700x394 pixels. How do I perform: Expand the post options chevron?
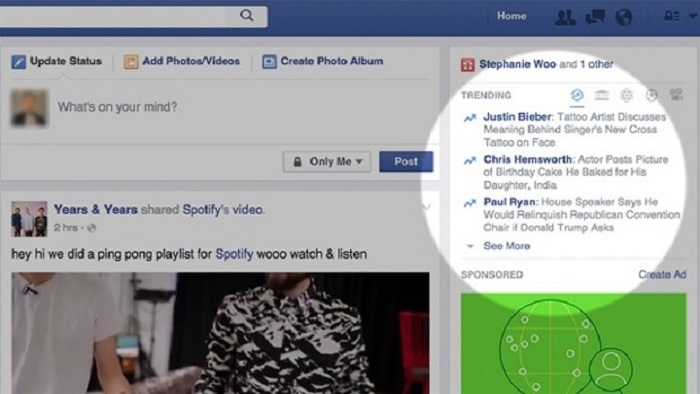pos(425,207)
